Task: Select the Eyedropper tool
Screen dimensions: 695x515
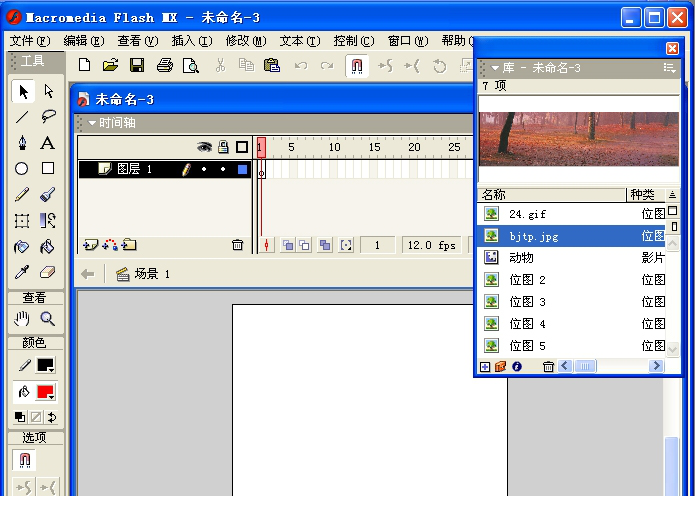Action: pyautogui.click(x=22, y=272)
